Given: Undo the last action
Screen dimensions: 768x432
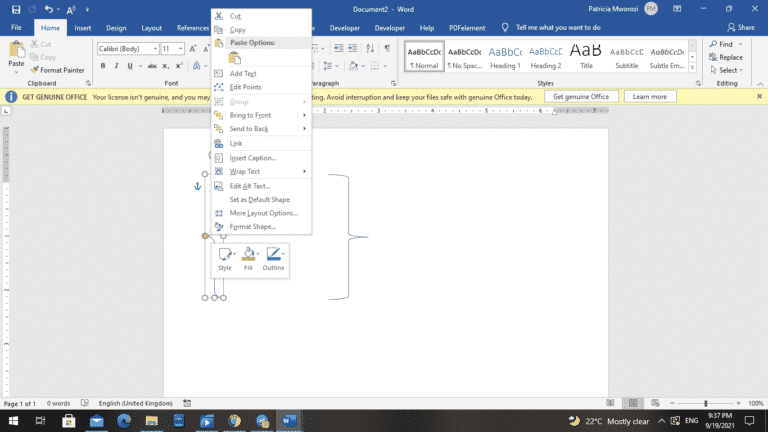Looking at the screenshot, I should [48, 9].
